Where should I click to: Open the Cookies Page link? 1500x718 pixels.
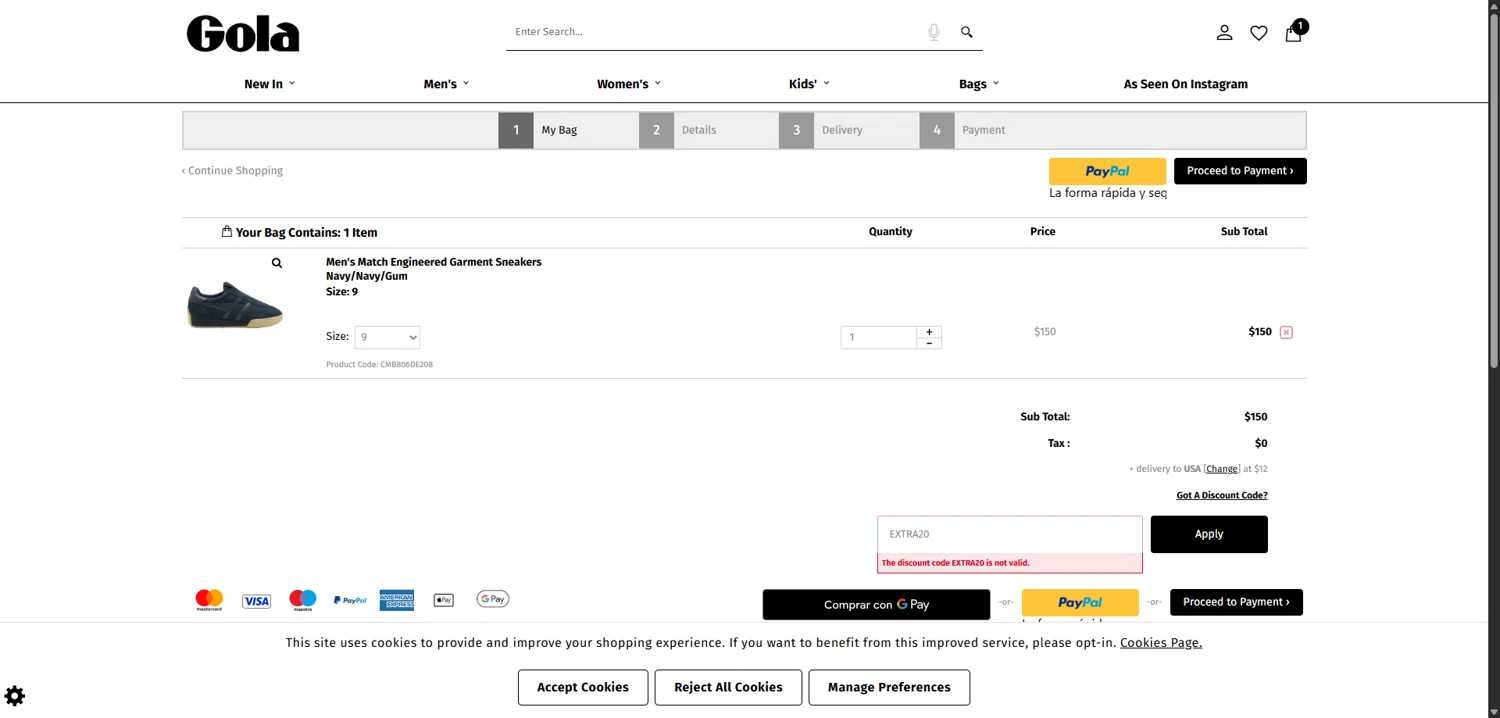1161,643
